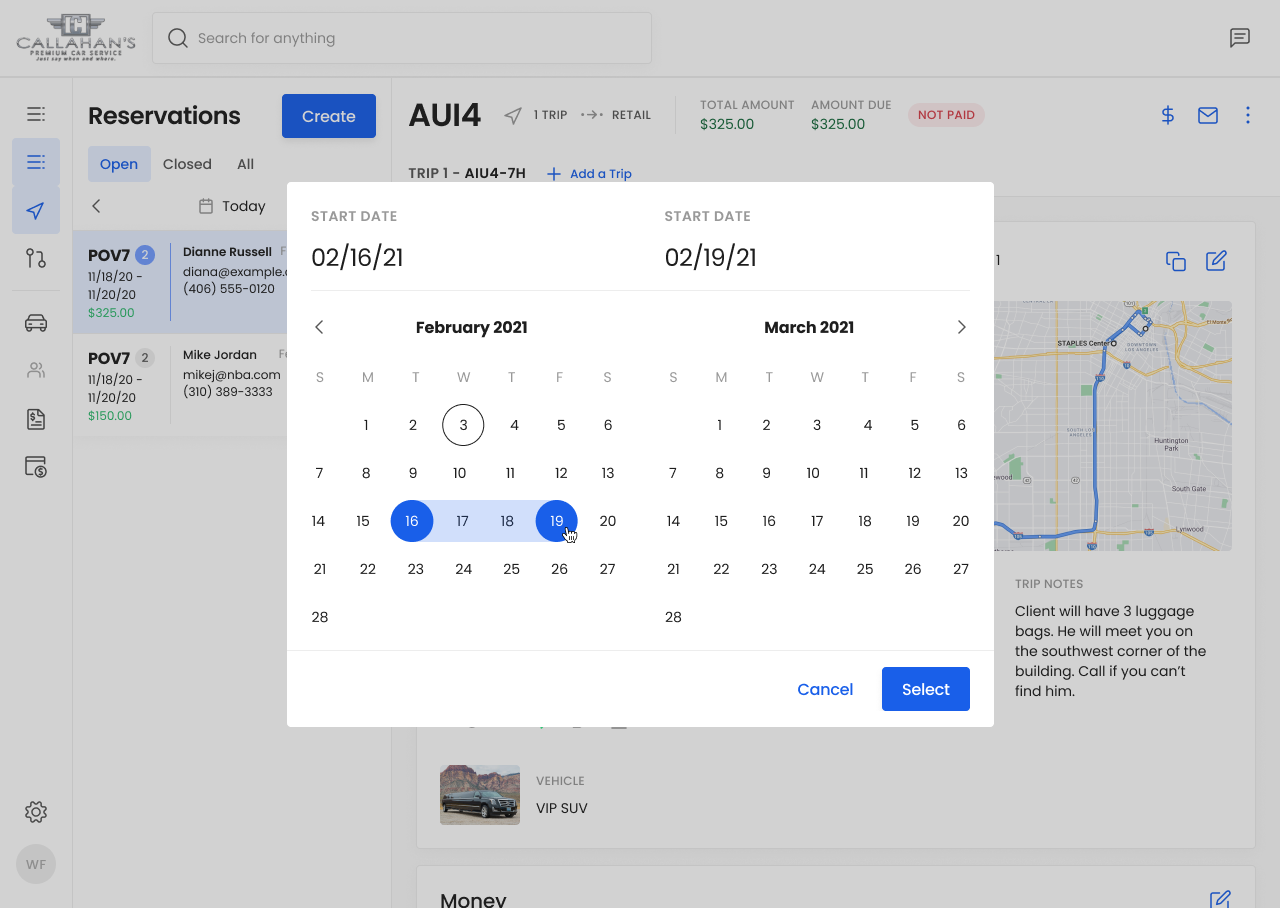This screenshot has width=1280, height=908.
Task: Click the edit pencil icon above the map
Action: [x=1215, y=261]
